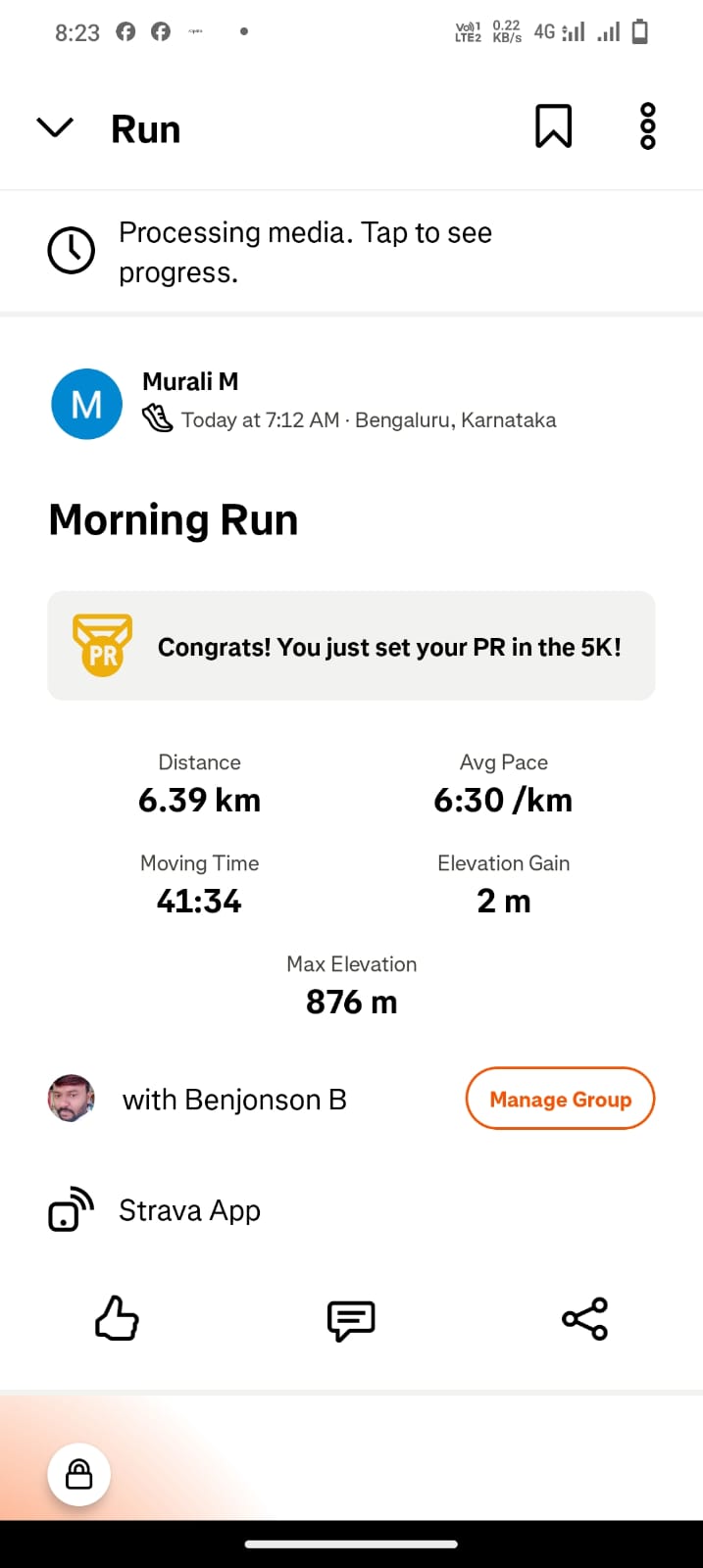The image size is (703, 1568).
Task: Tap the Strava App device icon
Action: [72, 1210]
